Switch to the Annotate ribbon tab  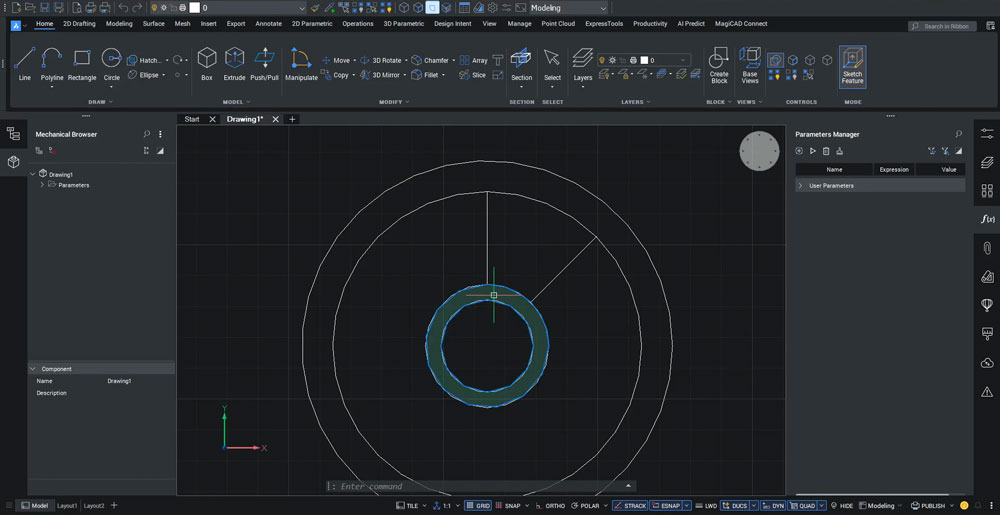point(268,23)
